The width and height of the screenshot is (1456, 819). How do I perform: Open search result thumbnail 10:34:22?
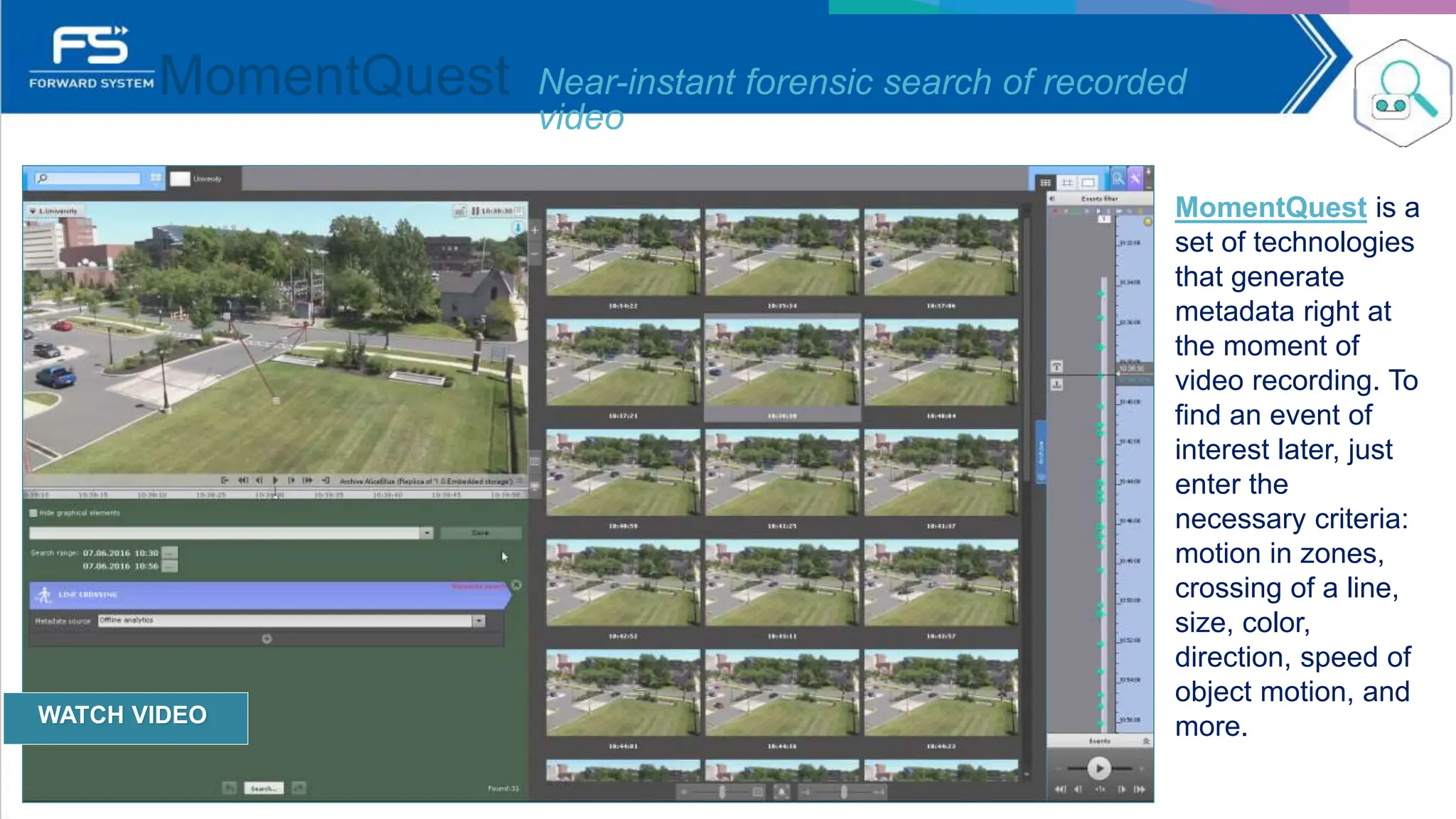(x=623, y=252)
